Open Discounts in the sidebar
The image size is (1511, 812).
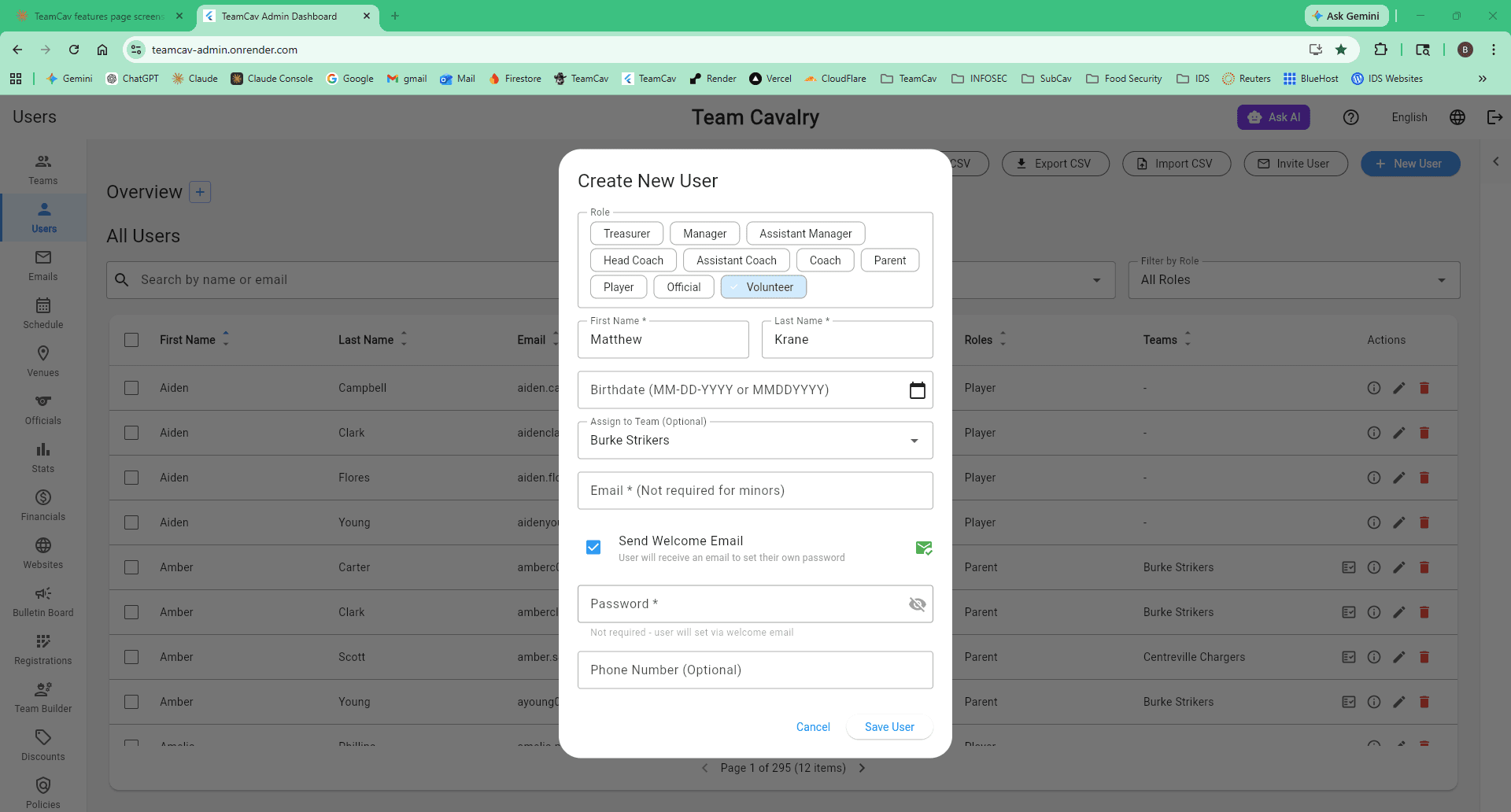click(43, 746)
